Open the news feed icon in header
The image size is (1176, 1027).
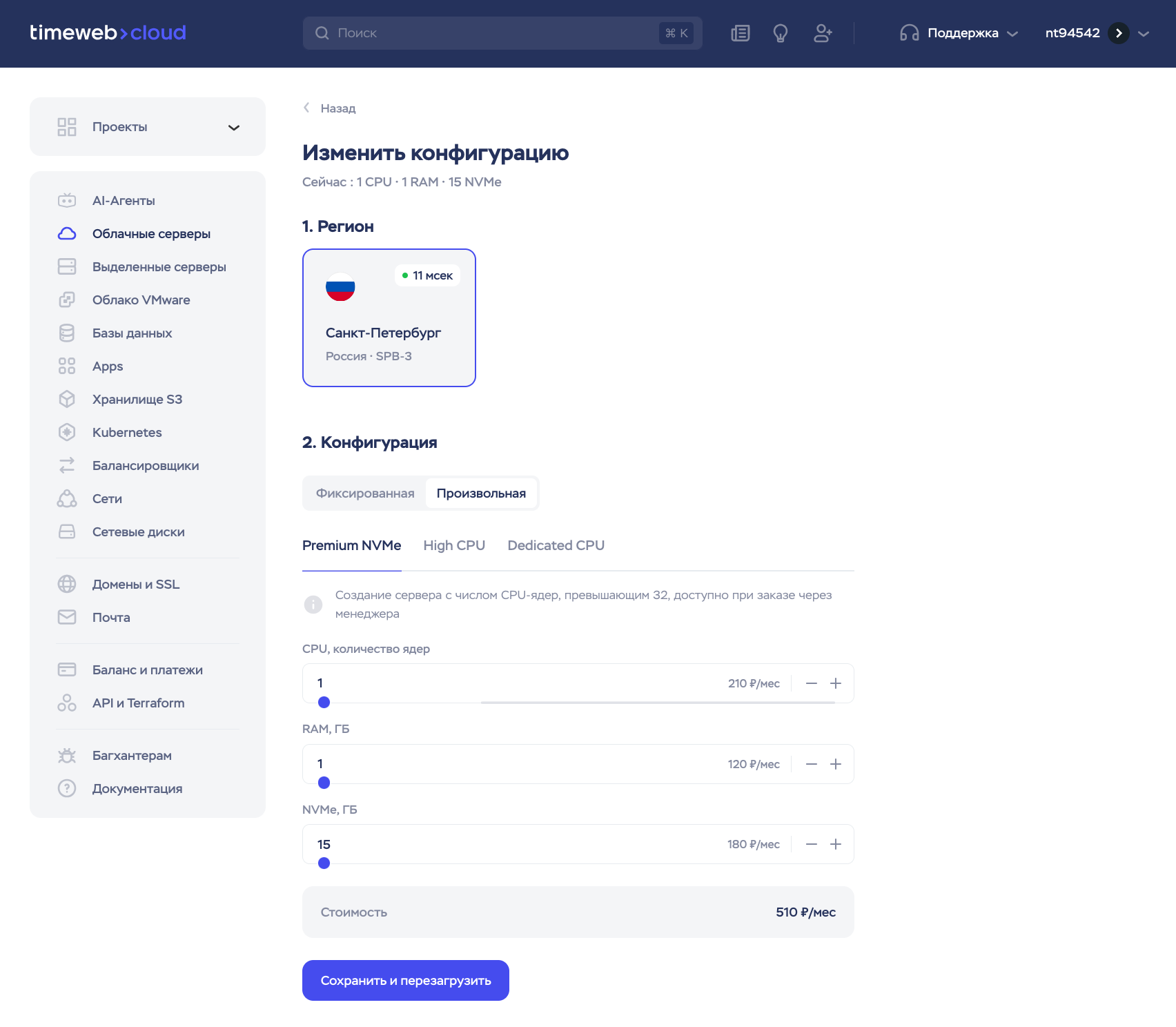[x=740, y=33]
